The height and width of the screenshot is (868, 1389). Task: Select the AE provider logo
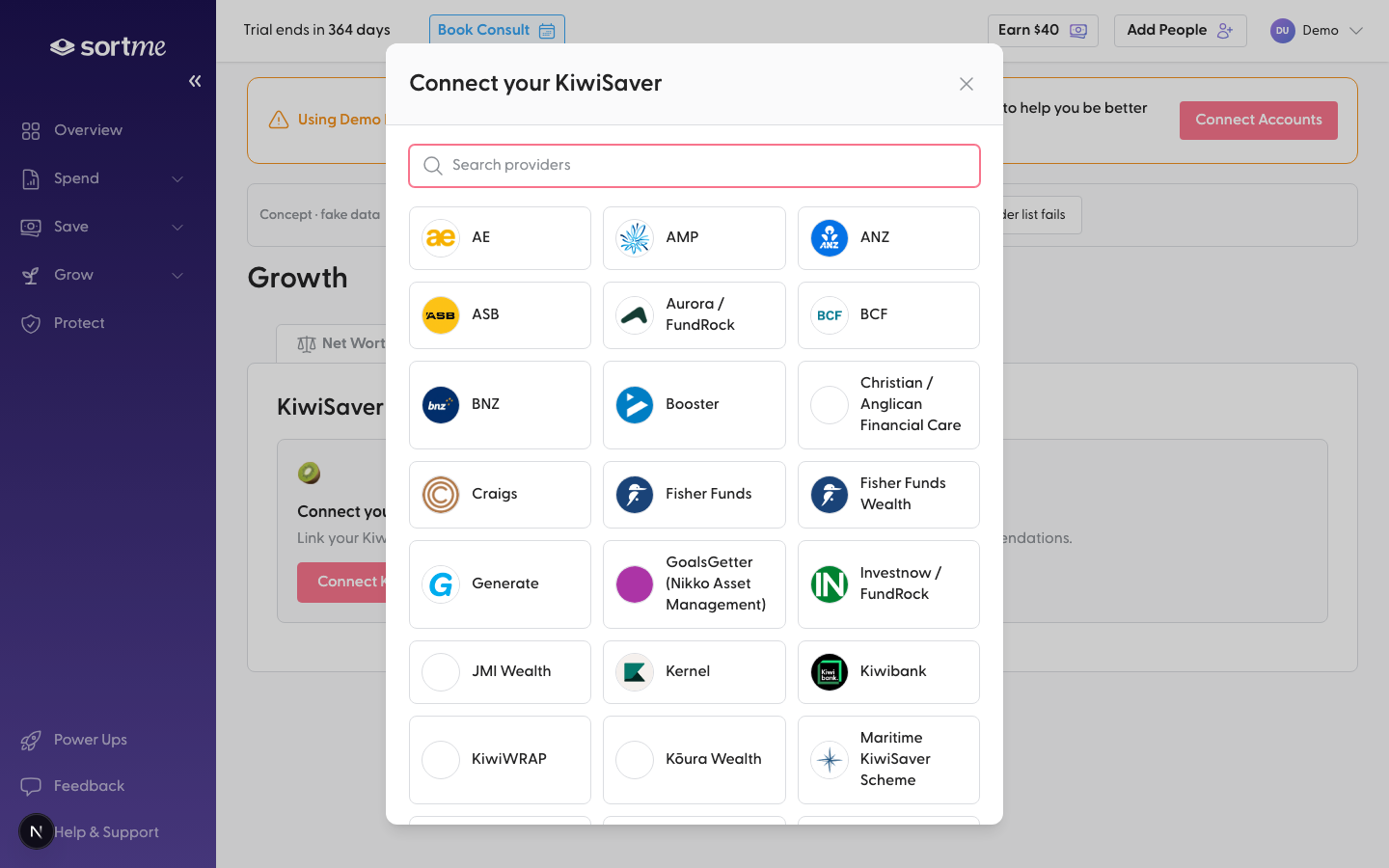pyautogui.click(x=441, y=238)
